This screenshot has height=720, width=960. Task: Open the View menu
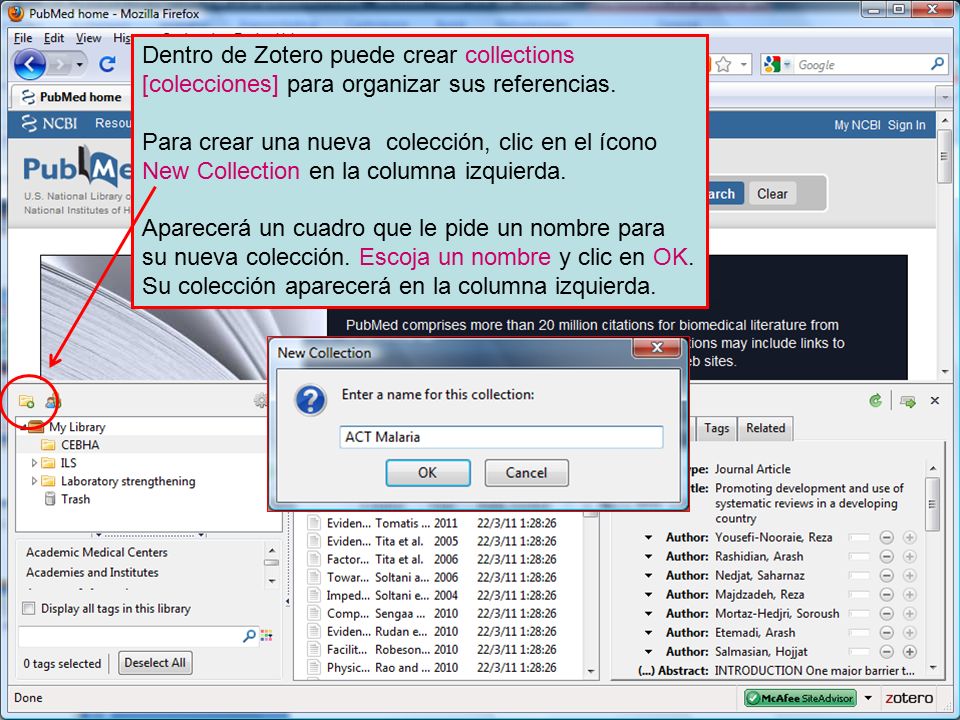coord(89,38)
